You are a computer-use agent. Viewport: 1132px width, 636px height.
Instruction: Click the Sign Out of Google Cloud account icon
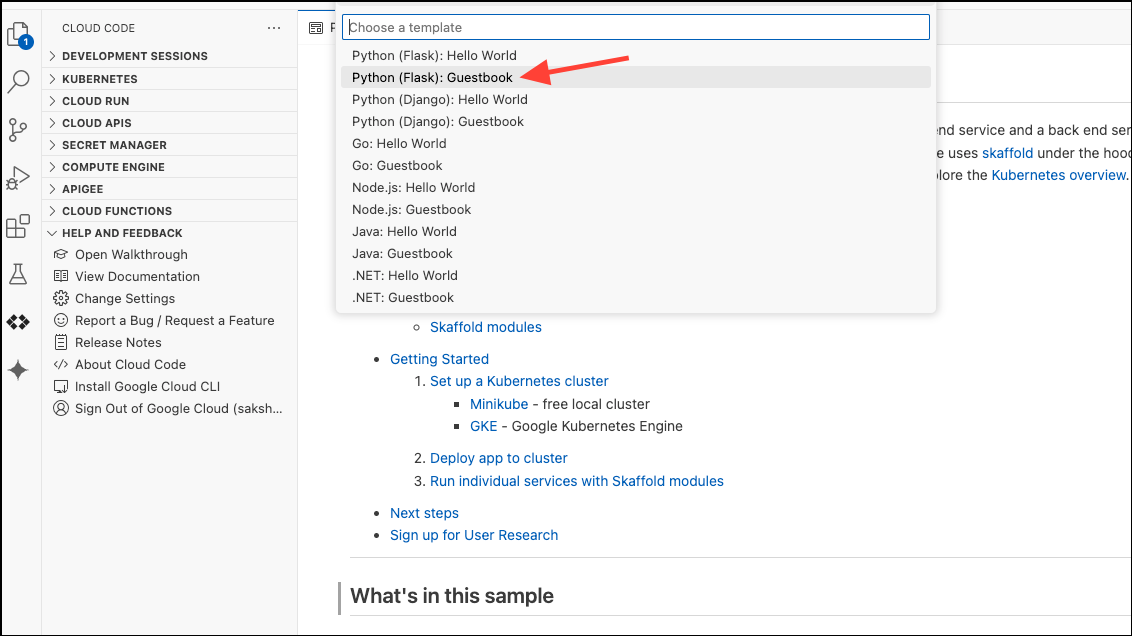click(x=62, y=408)
